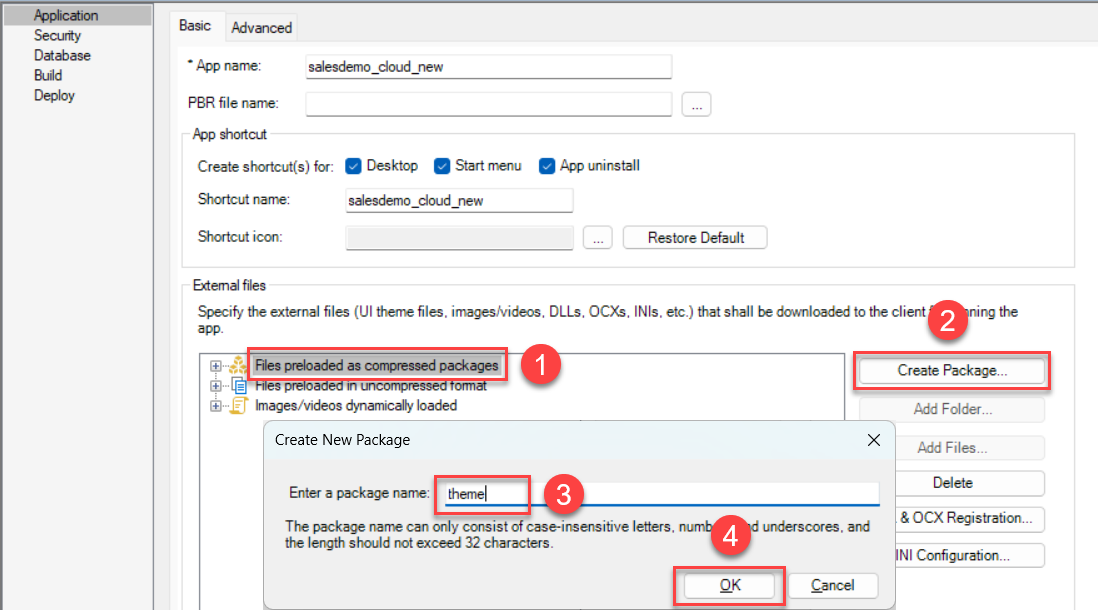Click the compressed packages tree icon
This screenshot has width=1098, height=610.
click(238, 366)
